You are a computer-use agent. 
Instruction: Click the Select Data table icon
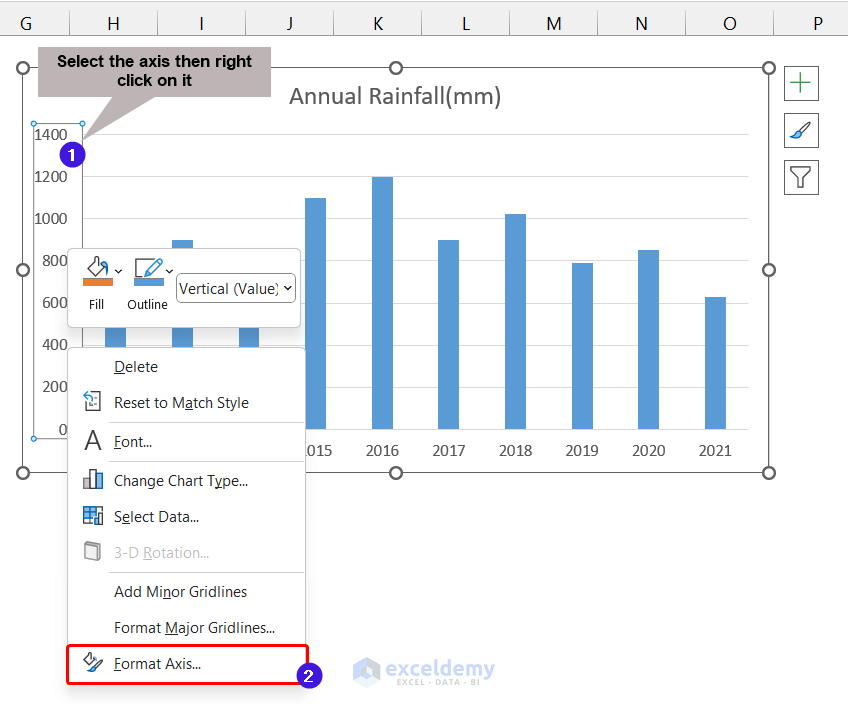click(x=93, y=516)
